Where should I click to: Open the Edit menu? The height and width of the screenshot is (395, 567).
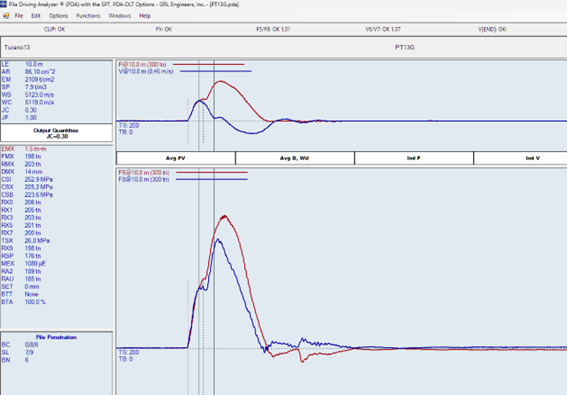[x=36, y=16]
